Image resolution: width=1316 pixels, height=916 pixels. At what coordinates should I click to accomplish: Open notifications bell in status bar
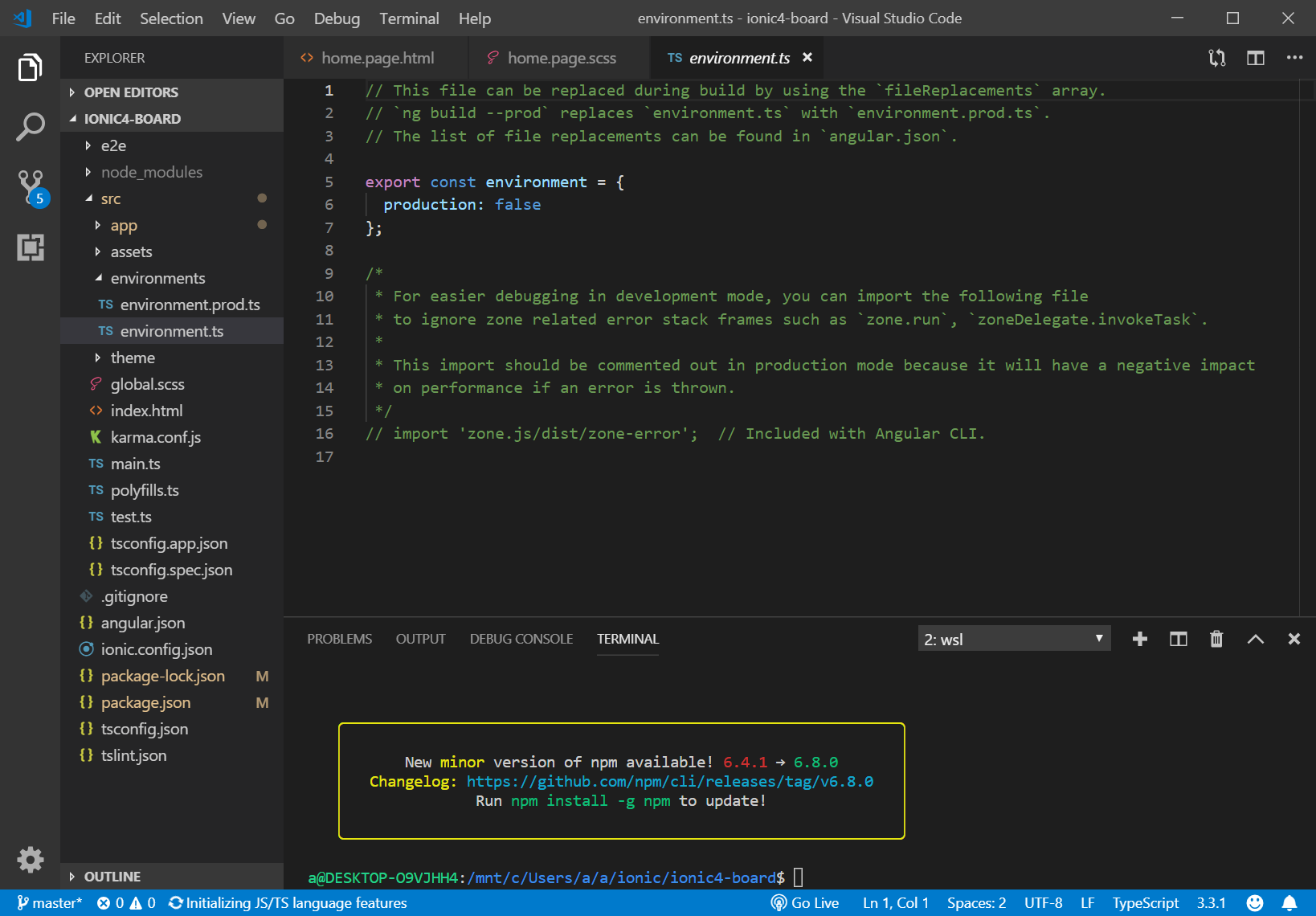coord(1289,903)
